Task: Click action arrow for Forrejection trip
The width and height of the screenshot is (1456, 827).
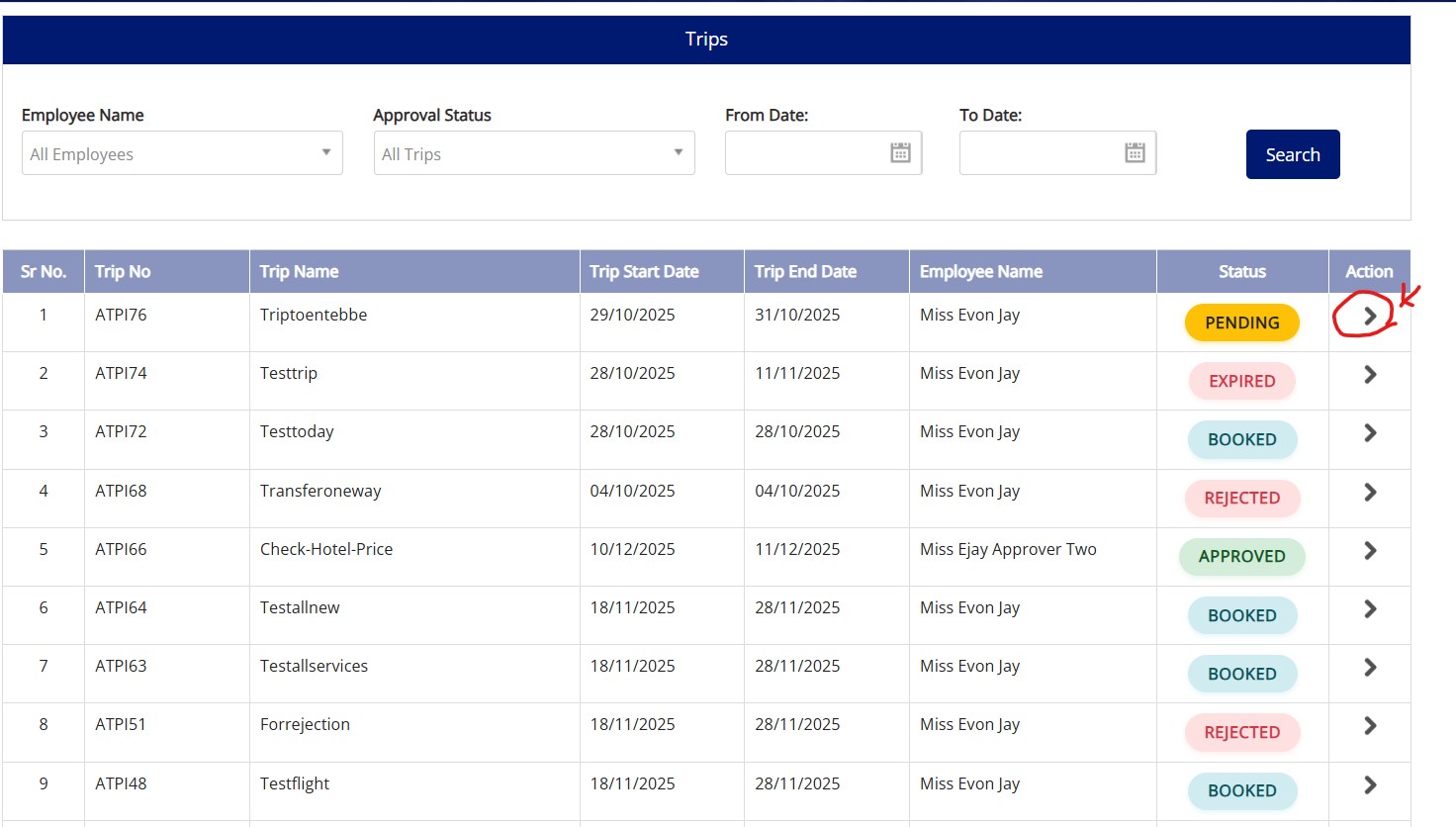Action: pyautogui.click(x=1370, y=726)
